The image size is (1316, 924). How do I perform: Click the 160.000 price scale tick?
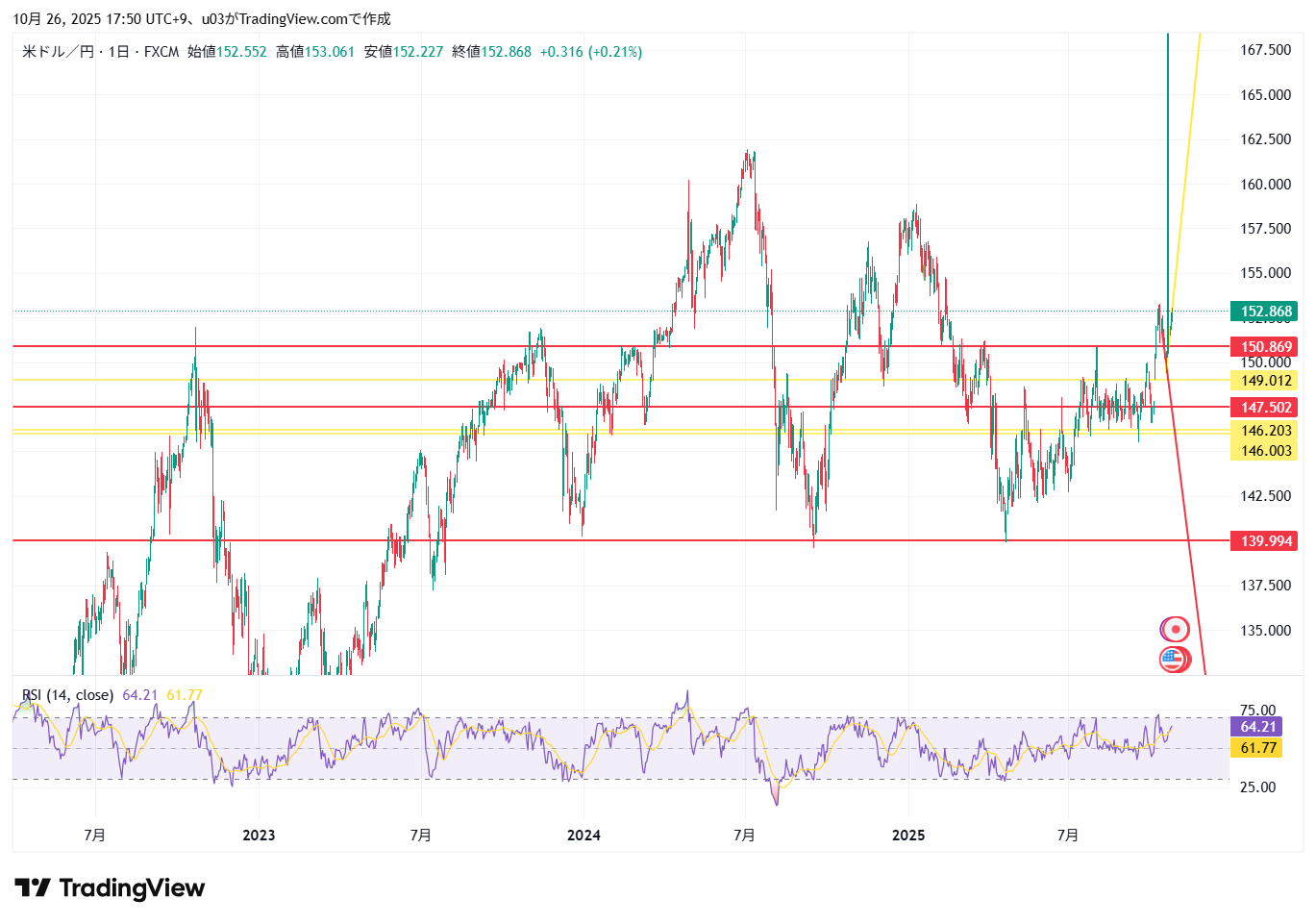[x=1265, y=185]
